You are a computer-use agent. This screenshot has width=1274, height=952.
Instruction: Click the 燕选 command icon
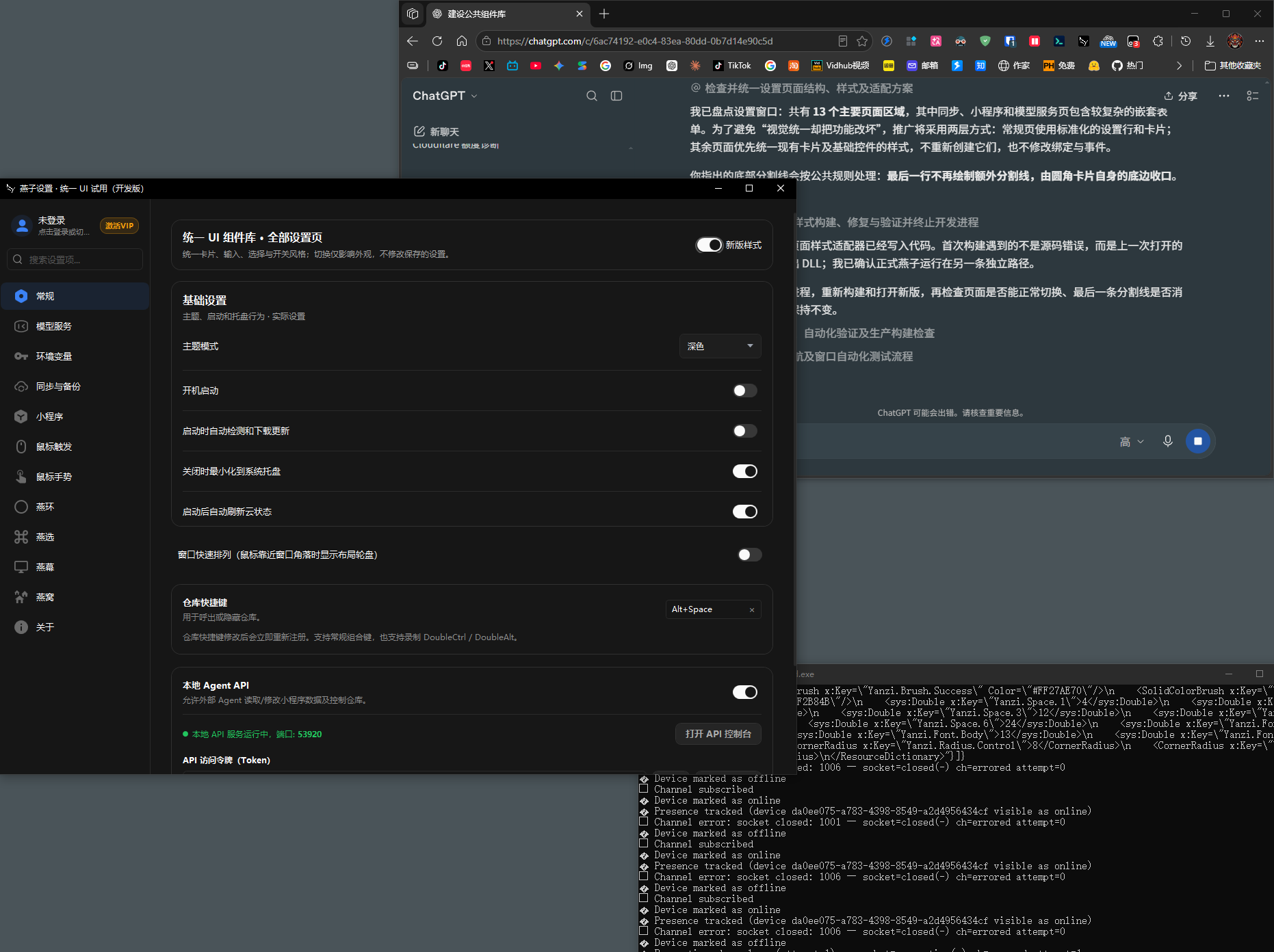21,537
